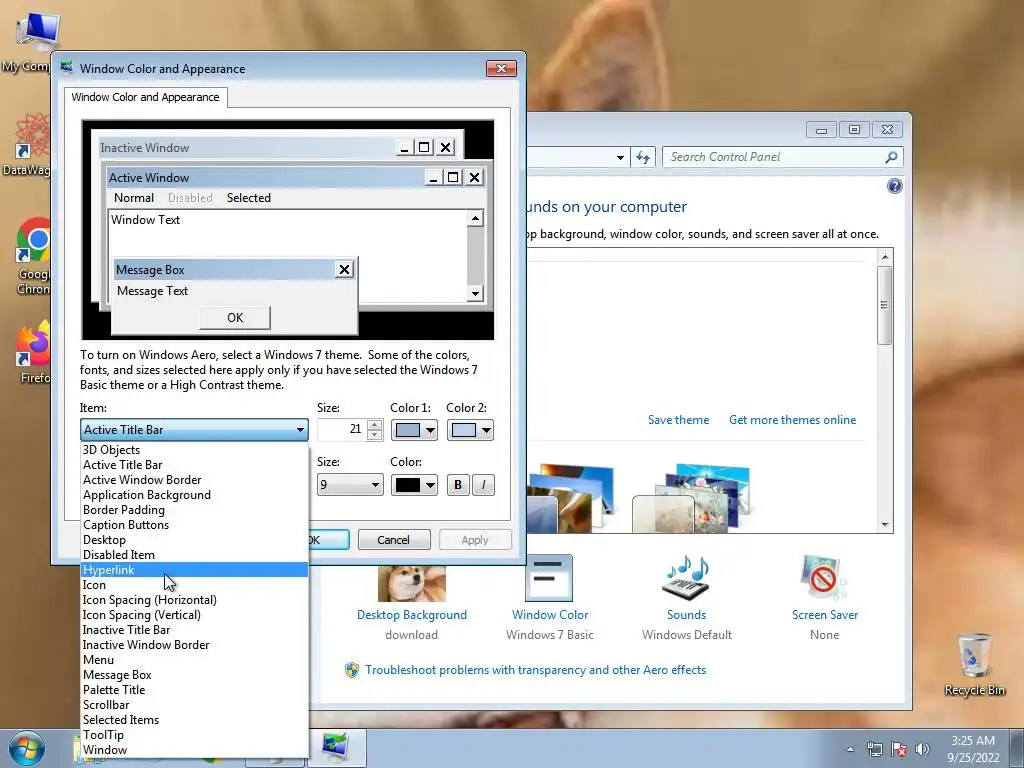Viewport: 1024px width, 768px height.
Task: Open the Color 2 swatch dropdown
Action: [470, 430]
